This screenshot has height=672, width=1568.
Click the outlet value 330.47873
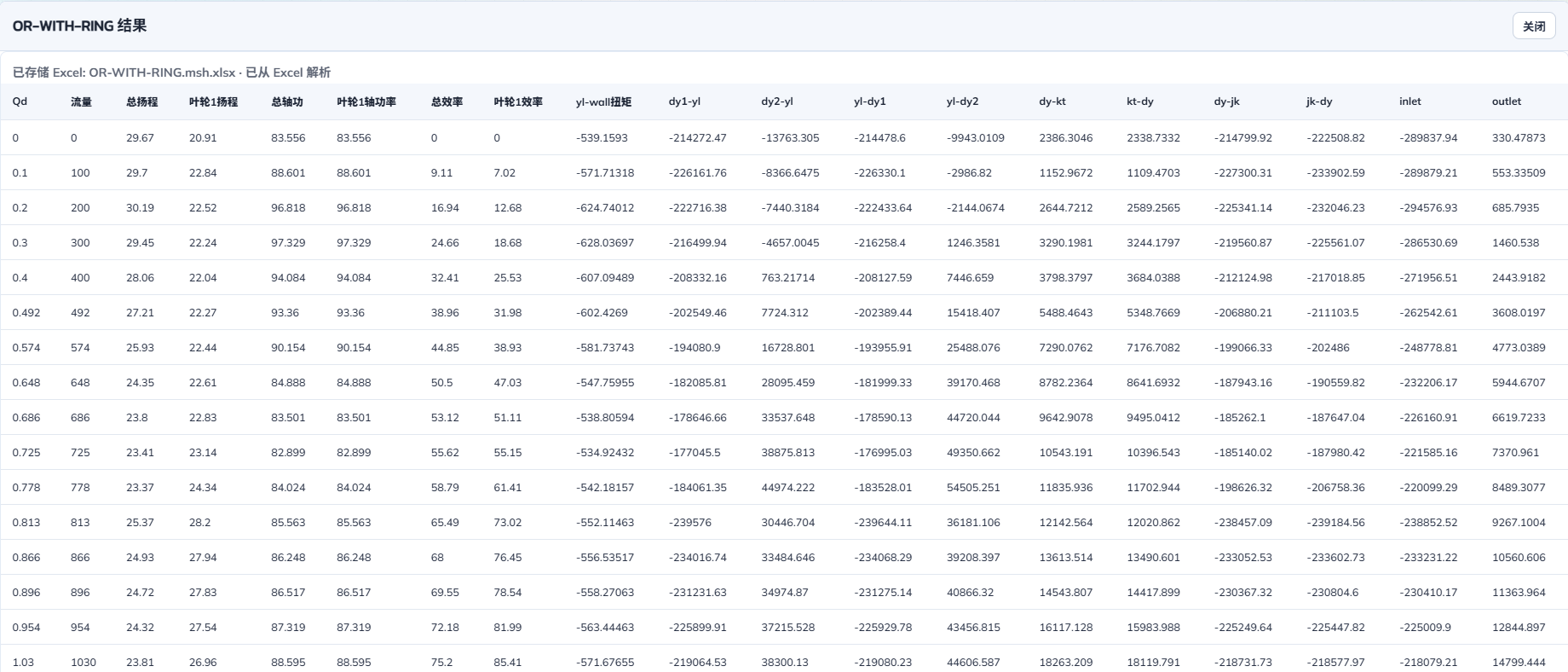pyautogui.click(x=1519, y=138)
